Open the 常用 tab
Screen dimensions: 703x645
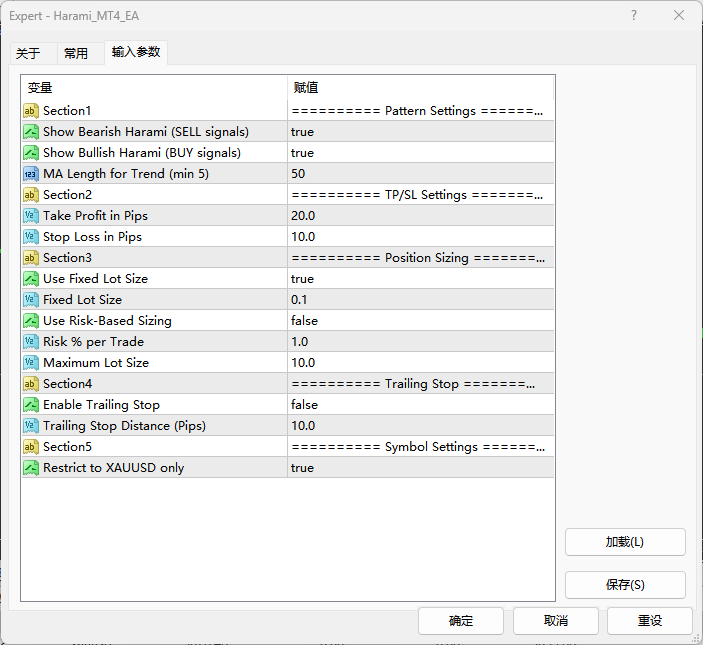coord(76,53)
